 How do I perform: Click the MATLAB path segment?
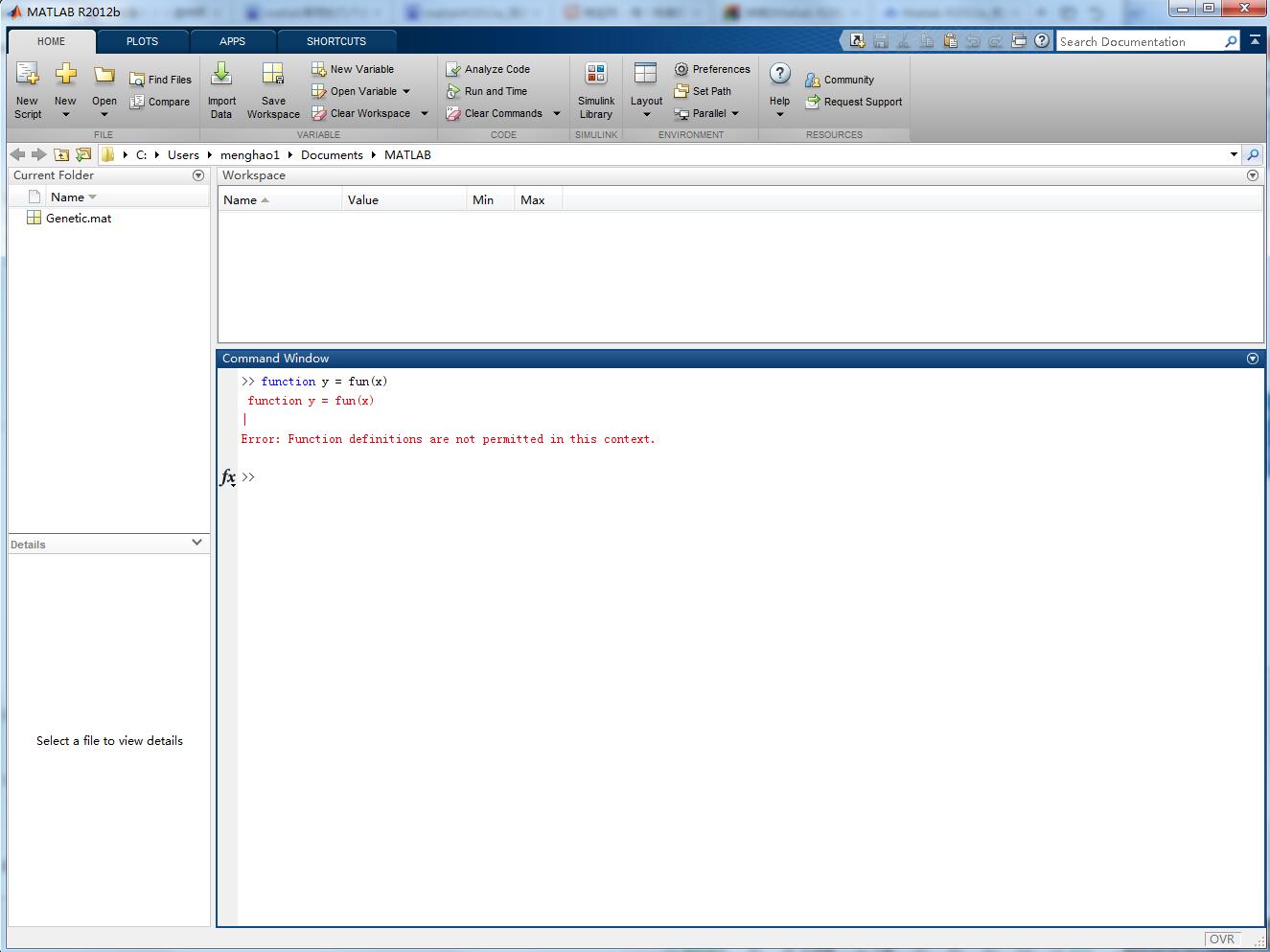(x=407, y=154)
